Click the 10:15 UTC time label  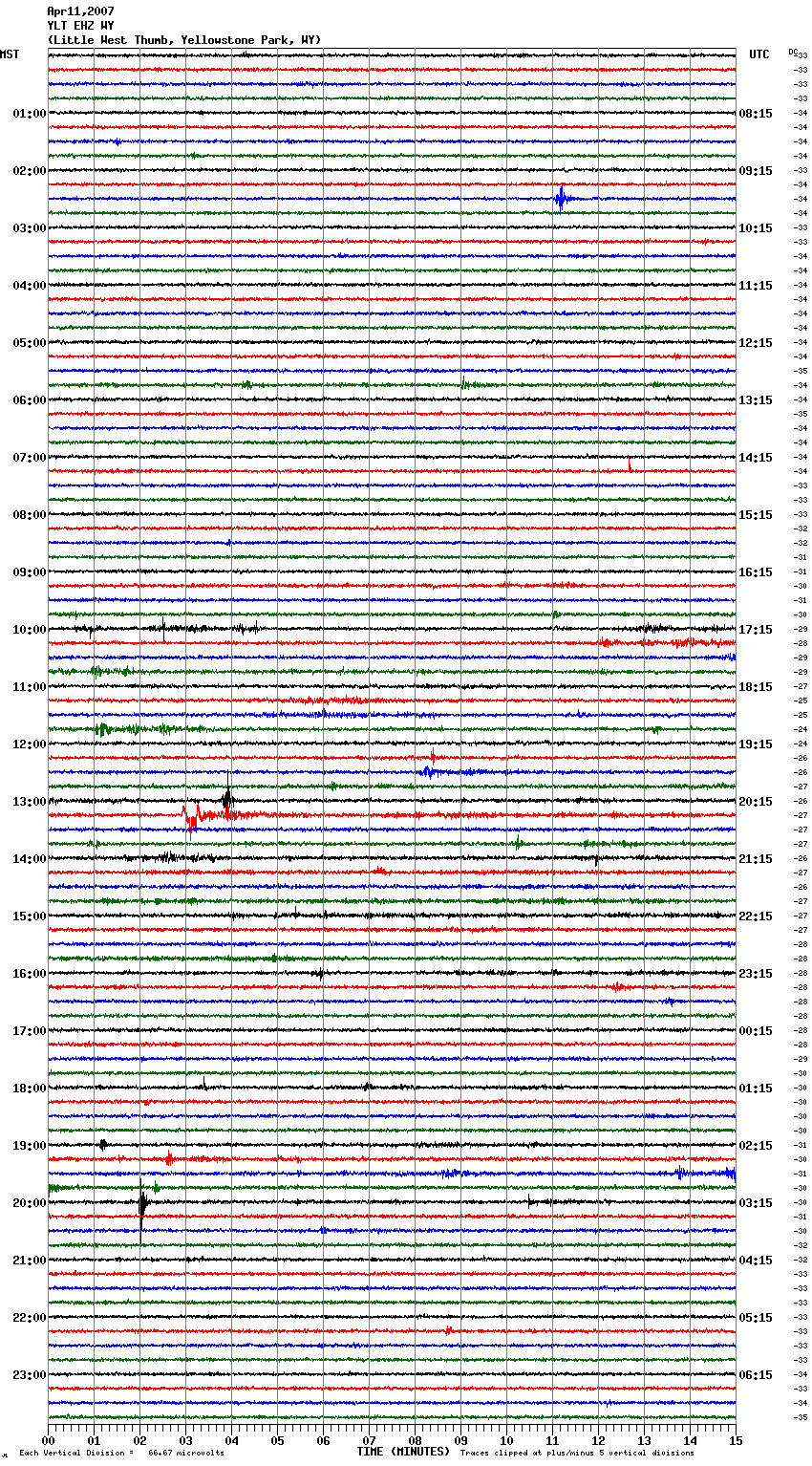tap(756, 228)
